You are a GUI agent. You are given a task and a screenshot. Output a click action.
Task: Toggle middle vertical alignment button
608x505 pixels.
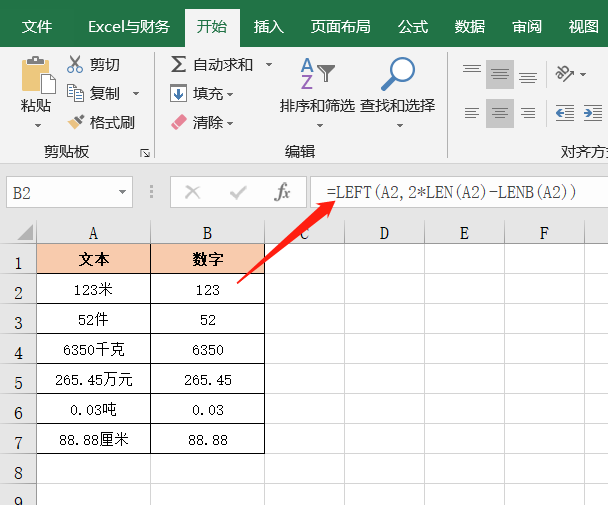point(500,74)
